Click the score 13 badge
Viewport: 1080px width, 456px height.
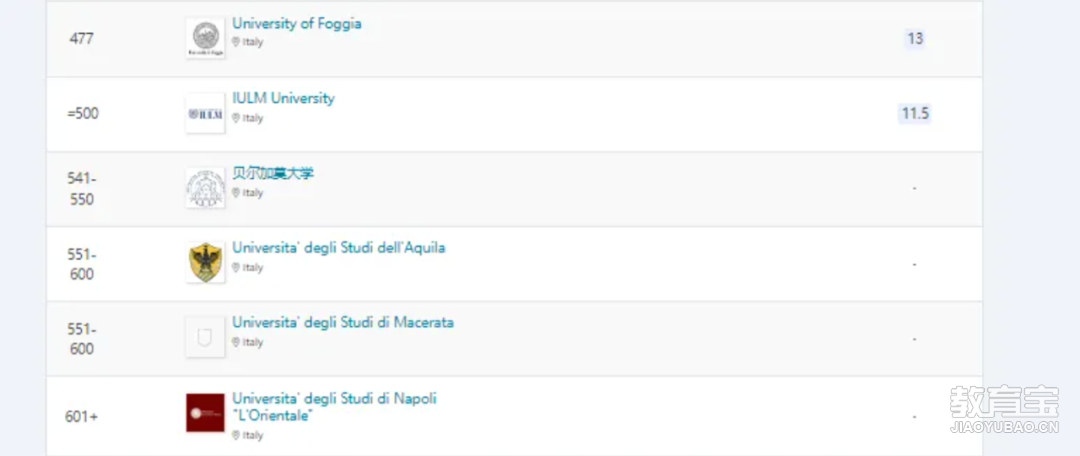click(x=915, y=39)
